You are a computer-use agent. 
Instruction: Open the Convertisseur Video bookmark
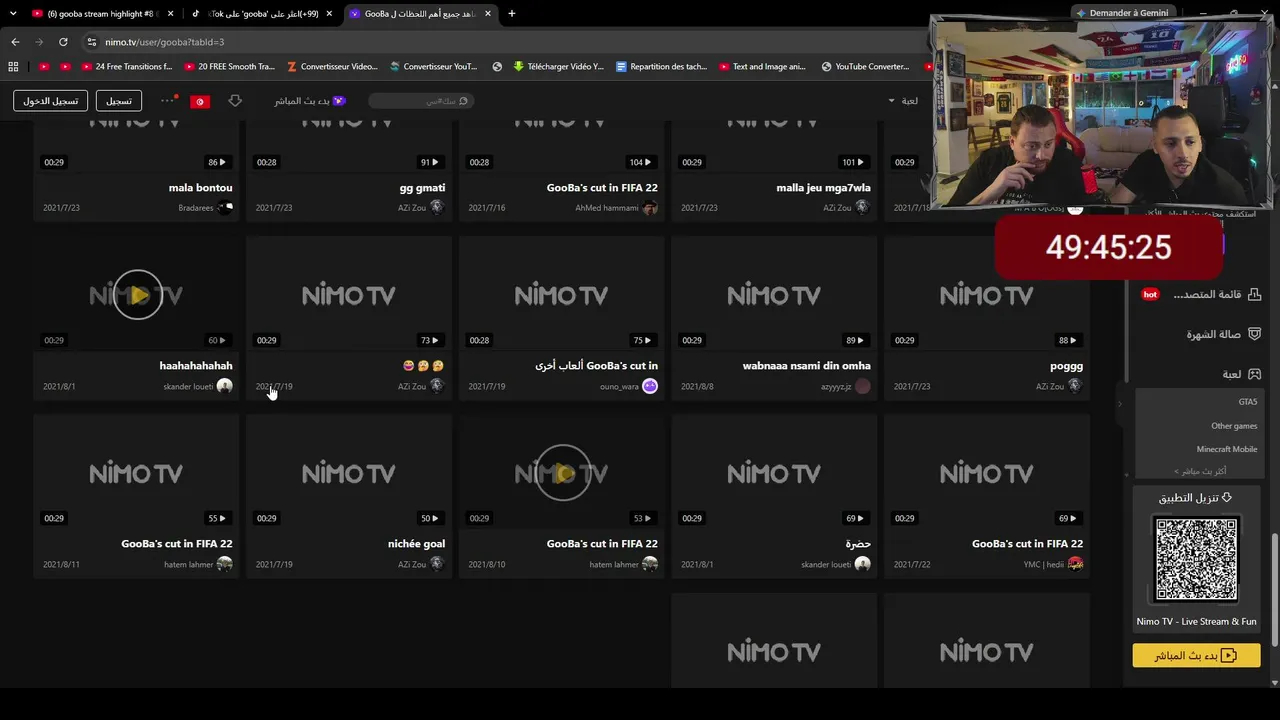[x=332, y=67]
